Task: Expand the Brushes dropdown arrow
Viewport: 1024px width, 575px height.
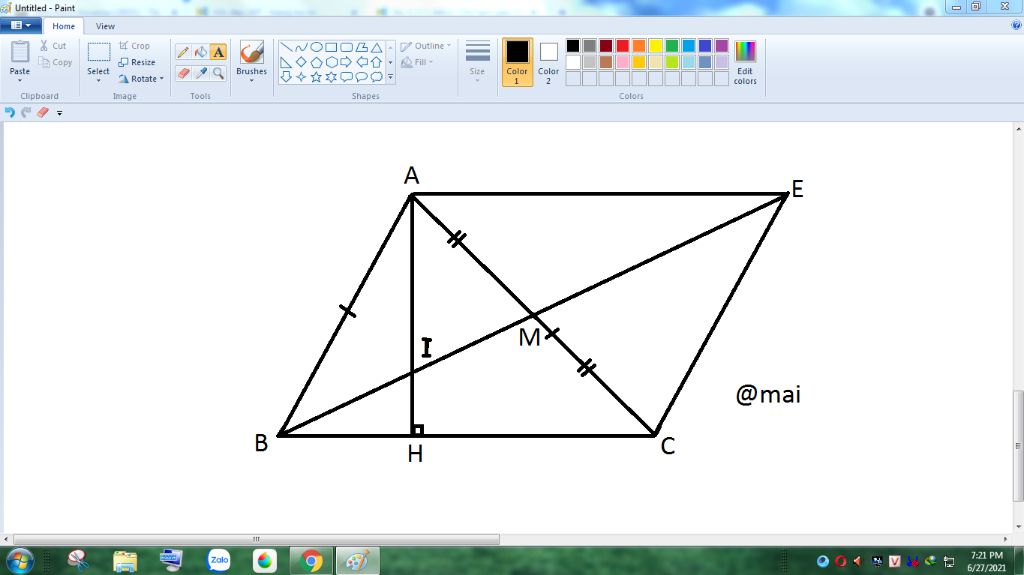Action: (x=251, y=80)
